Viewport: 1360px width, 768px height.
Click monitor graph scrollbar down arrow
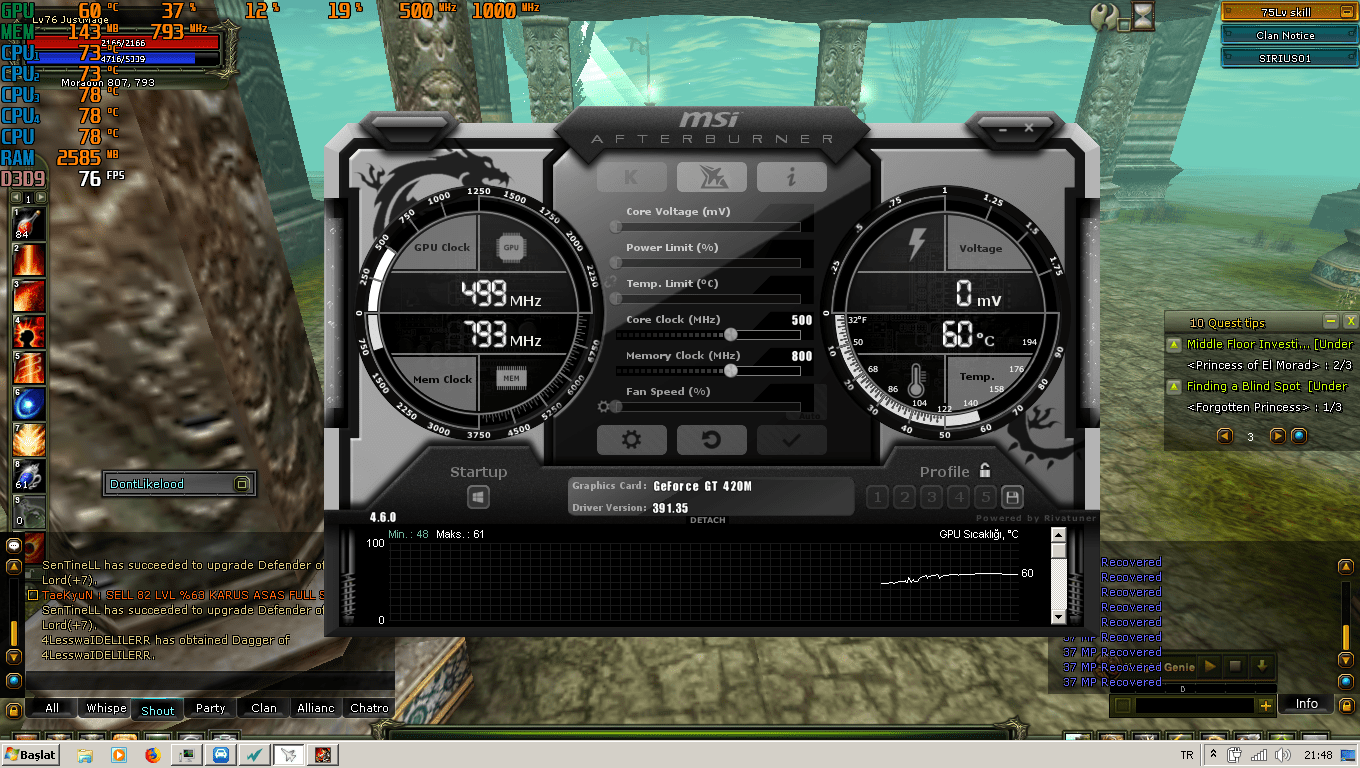(x=1059, y=617)
